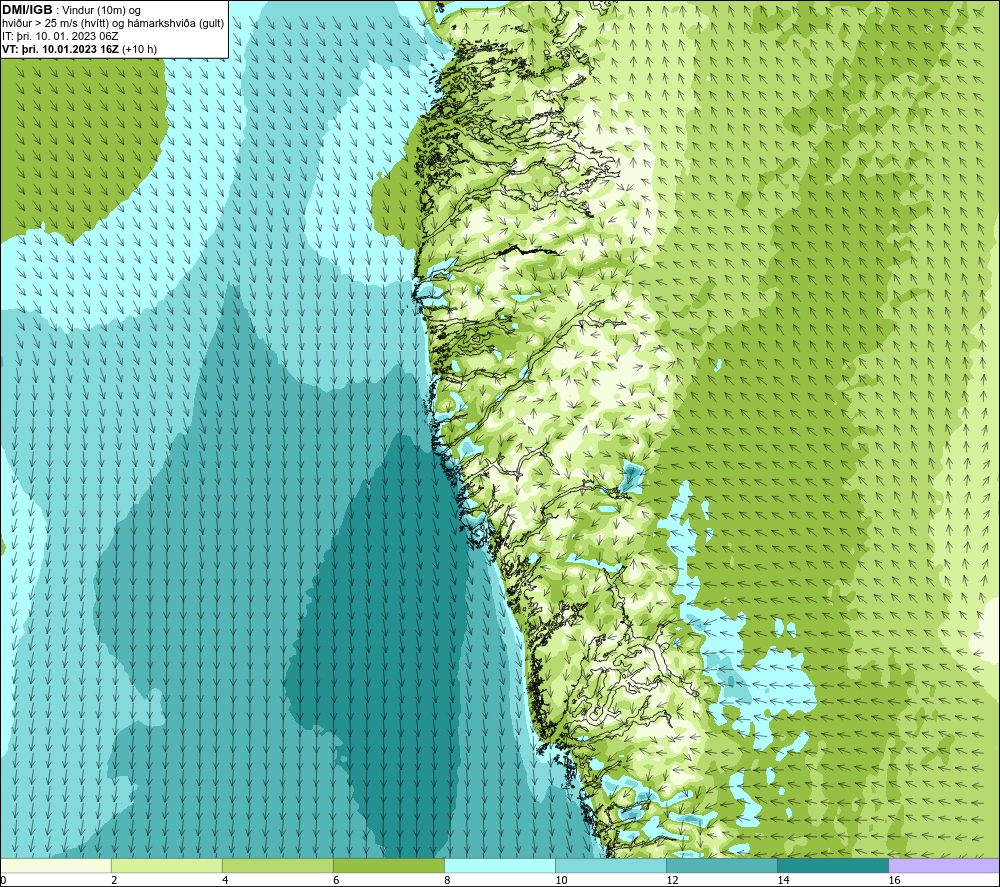Screen dimensions: 1000x887
Task: Click the legend scale label "6"
Action: click(336, 881)
